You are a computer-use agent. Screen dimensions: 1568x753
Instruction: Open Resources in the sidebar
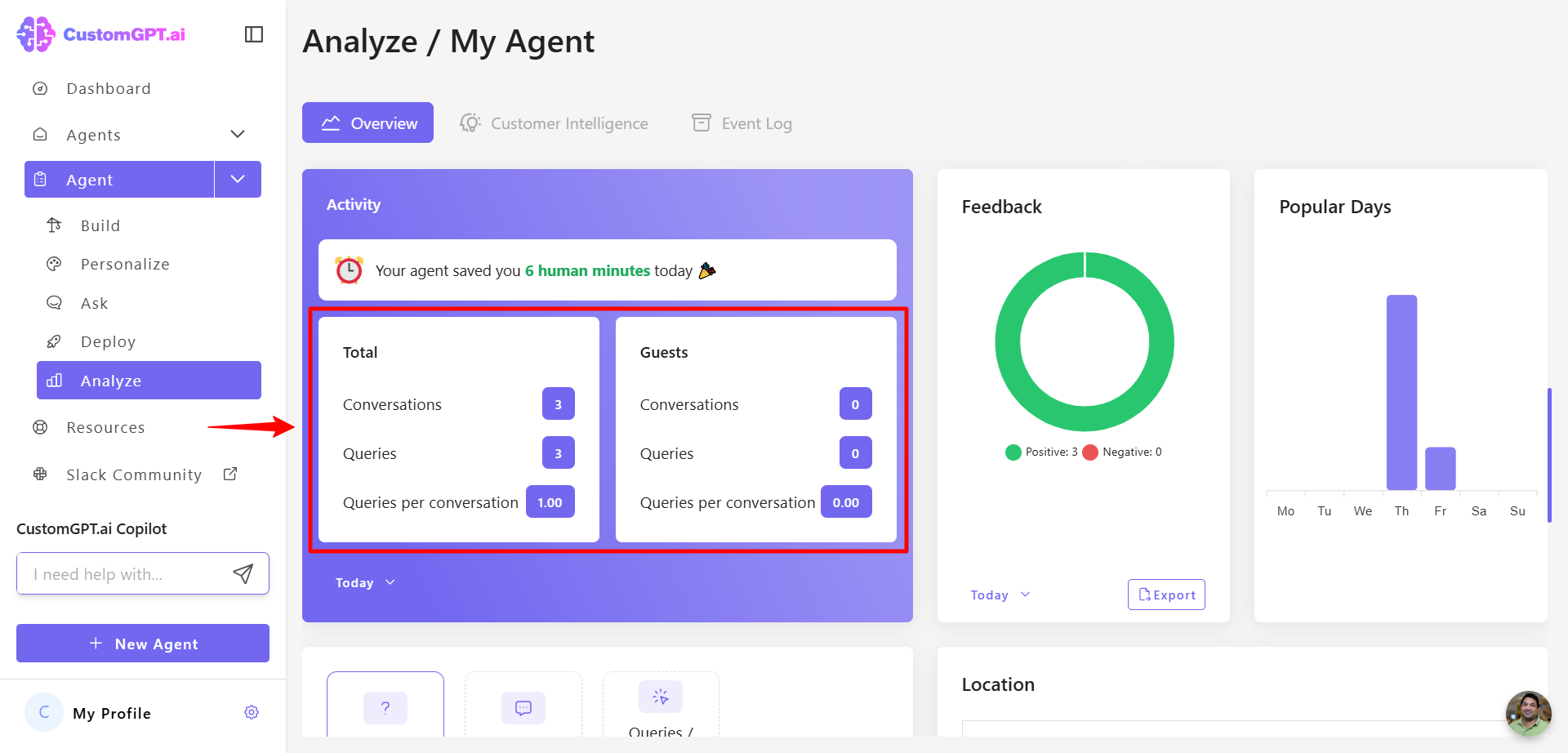click(x=105, y=427)
